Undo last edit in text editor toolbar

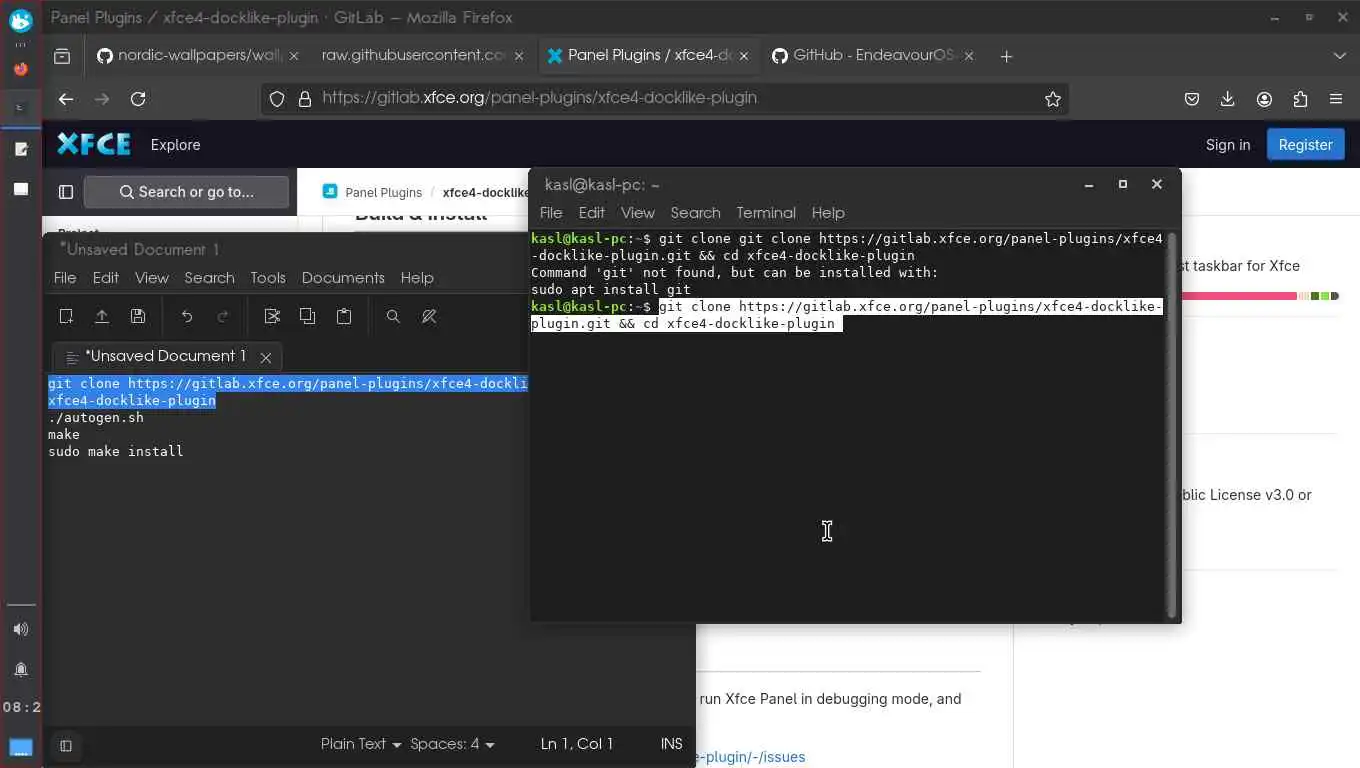tap(187, 316)
